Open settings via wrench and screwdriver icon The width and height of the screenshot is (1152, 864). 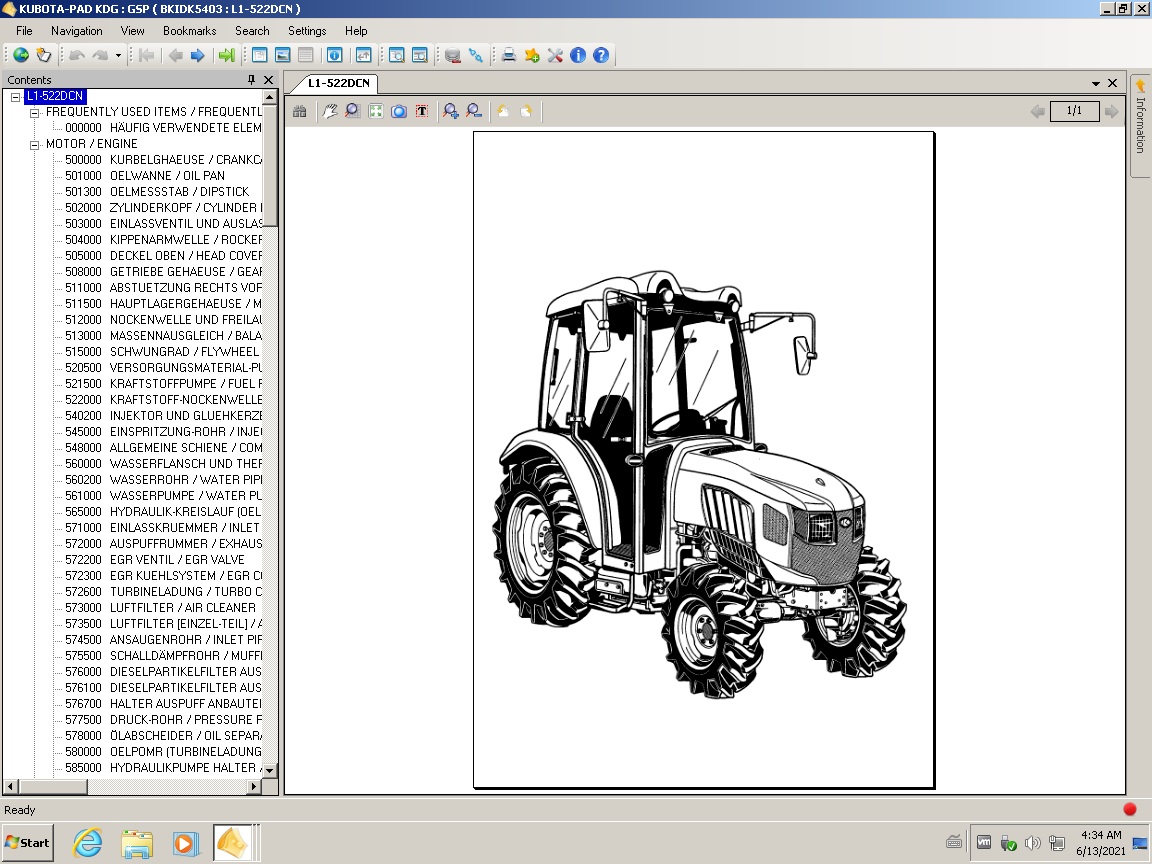[x=555, y=55]
